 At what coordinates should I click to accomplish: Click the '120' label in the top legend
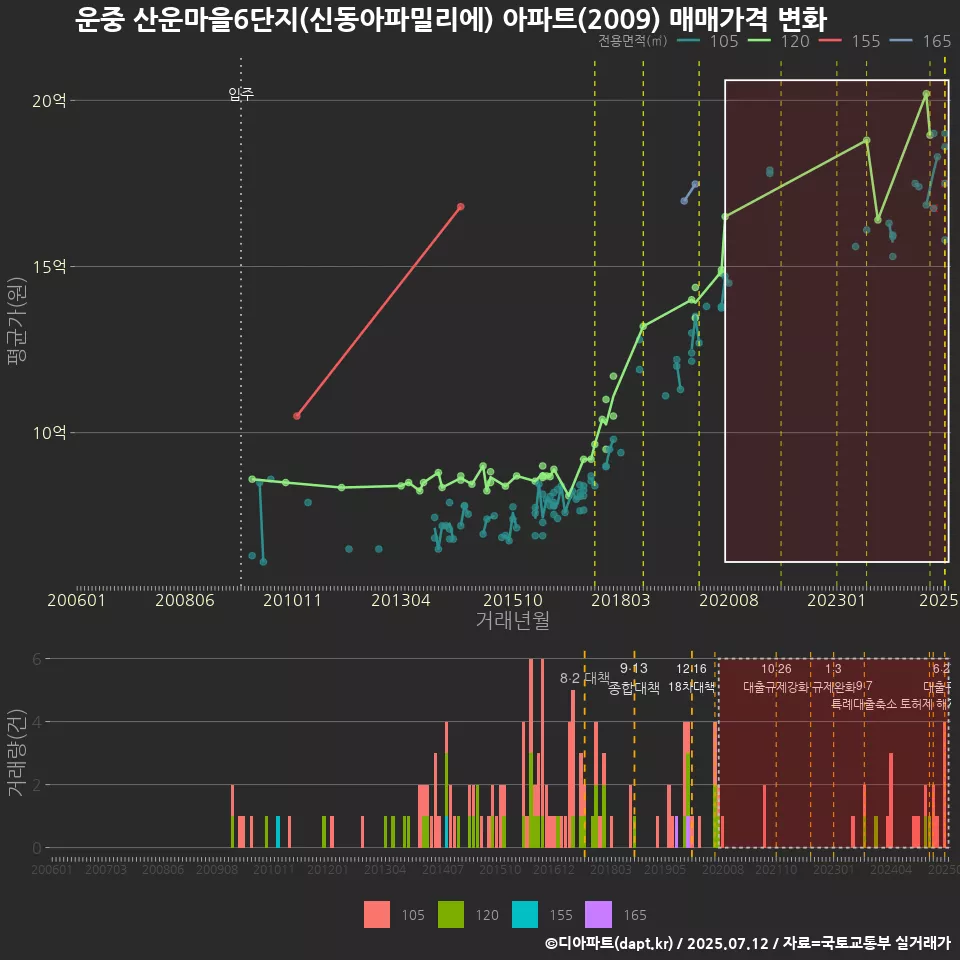pos(795,41)
